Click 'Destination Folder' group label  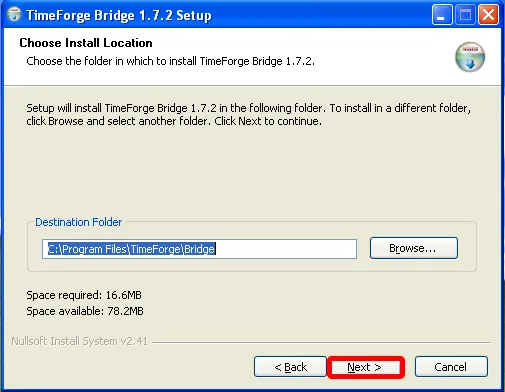click(79, 222)
